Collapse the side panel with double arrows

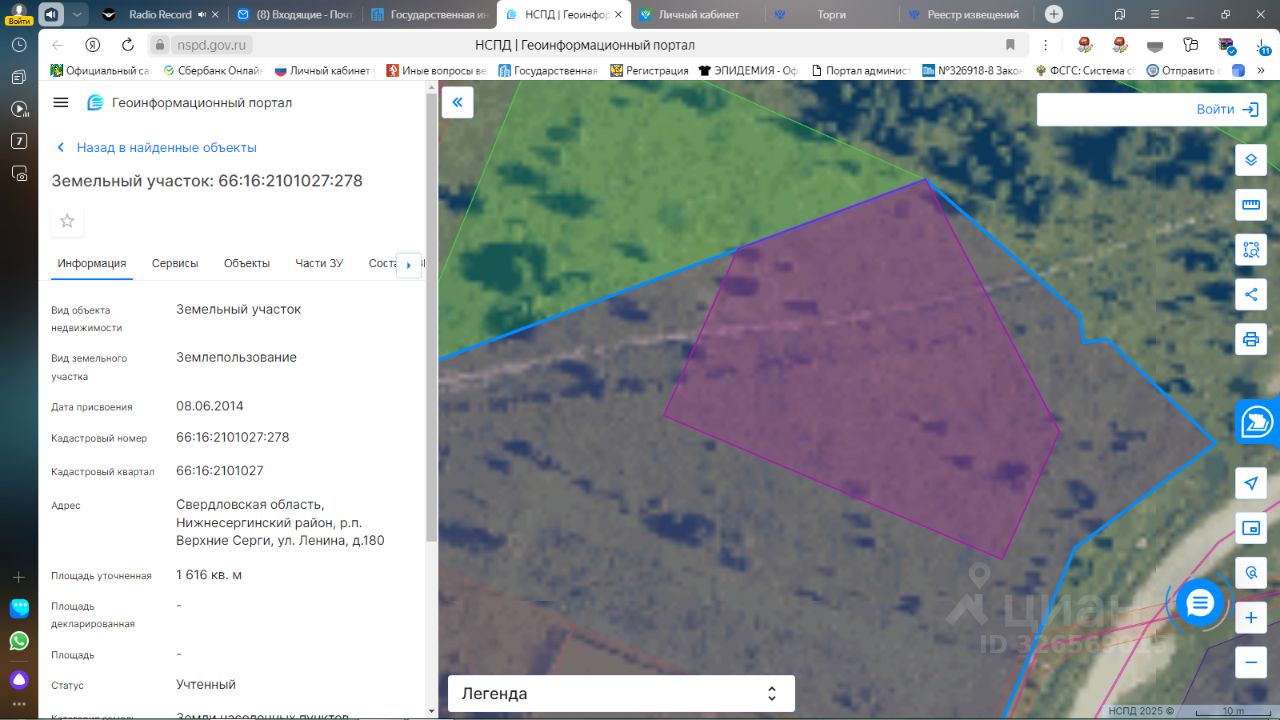(x=458, y=102)
